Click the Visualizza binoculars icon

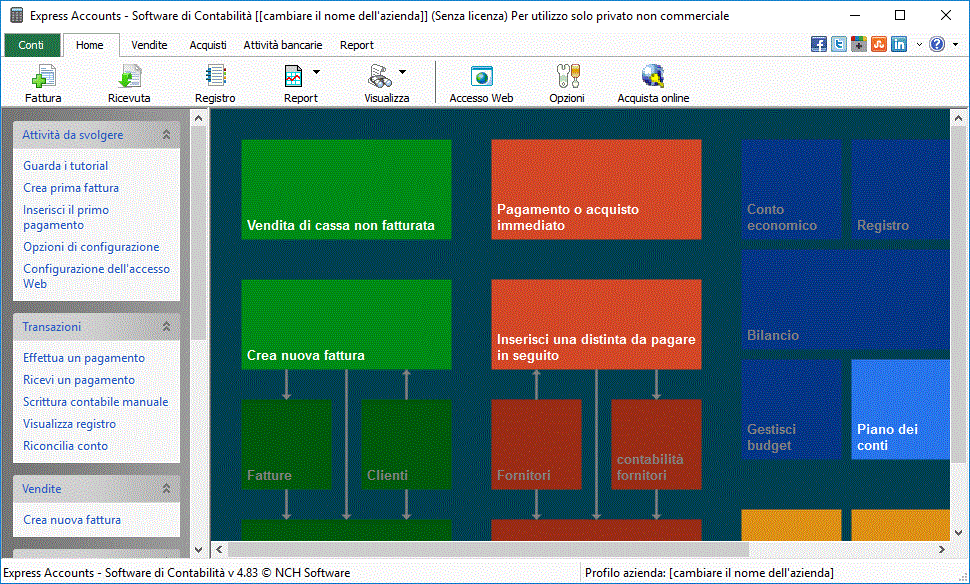click(x=379, y=77)
